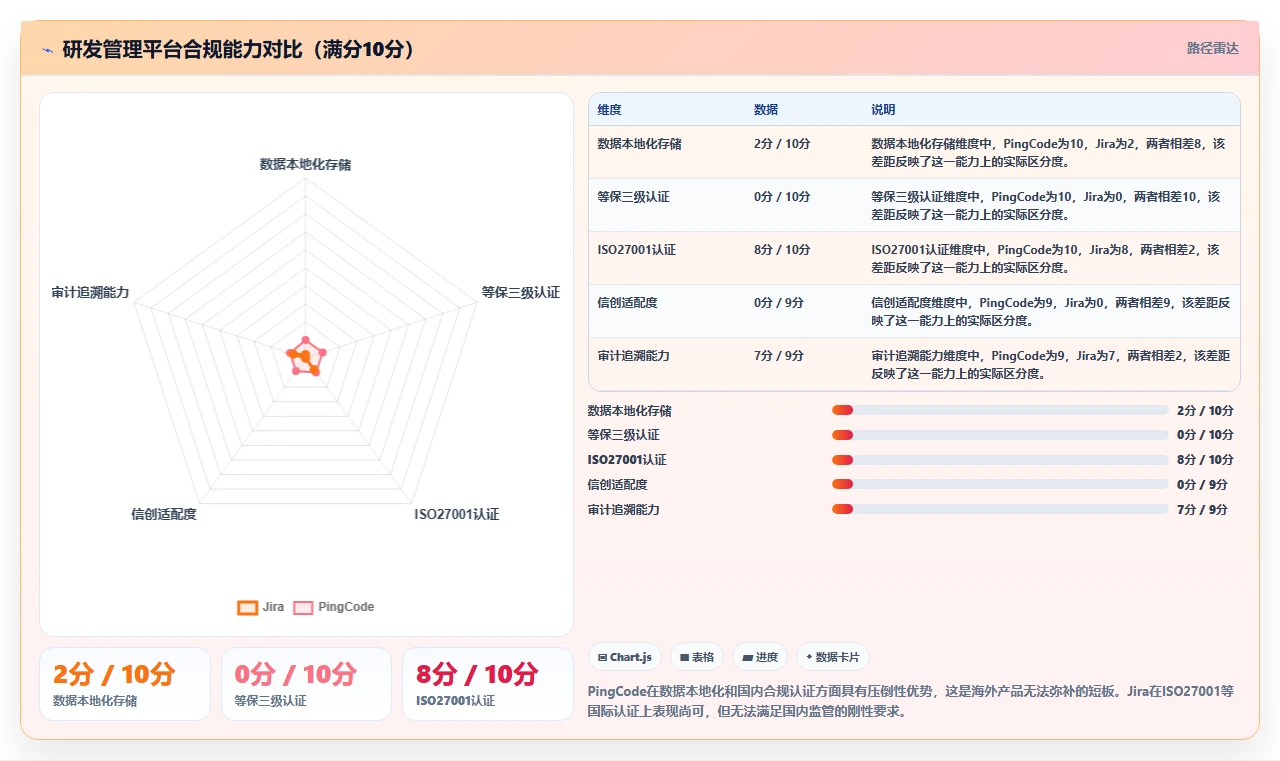The image size is (1280, 761).
Task: Click table value 7分 / 9分
Action: pos(779,355)
